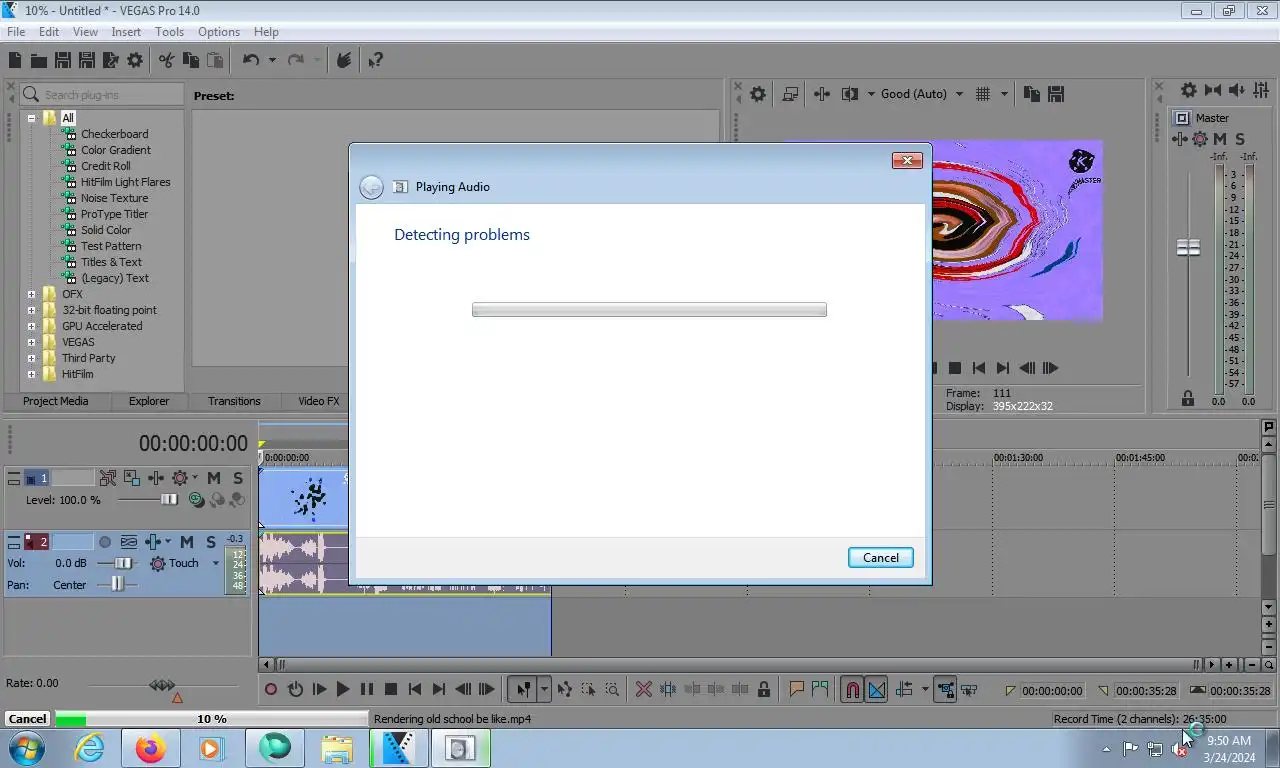Screen dimensions: 1280x768
Task: Click the Delete red X timeline icon
Action: [x=644, y=689]
